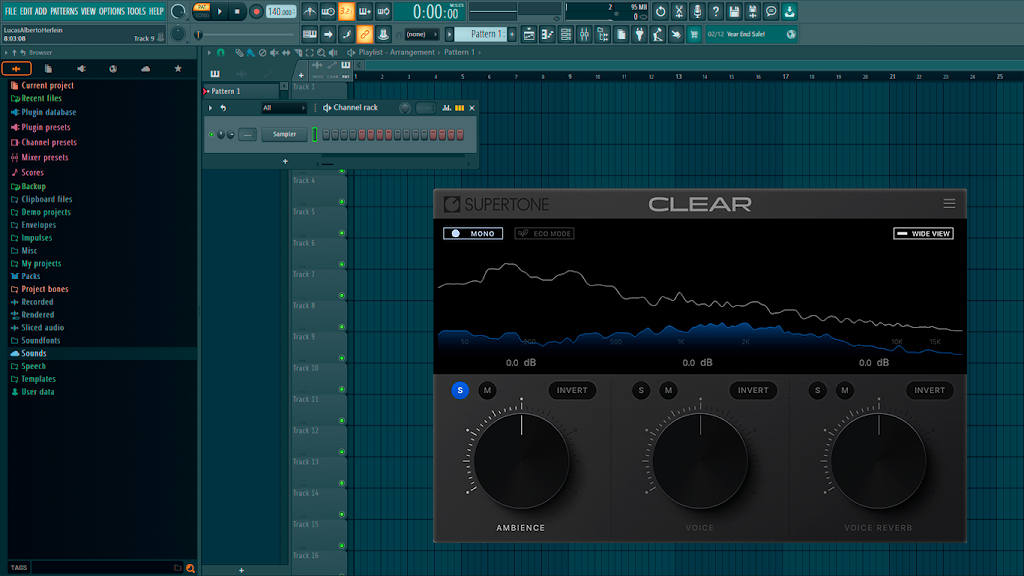Expand the Playlist options menu arrow
The image size is (1024, 576).
pos(209,52)
